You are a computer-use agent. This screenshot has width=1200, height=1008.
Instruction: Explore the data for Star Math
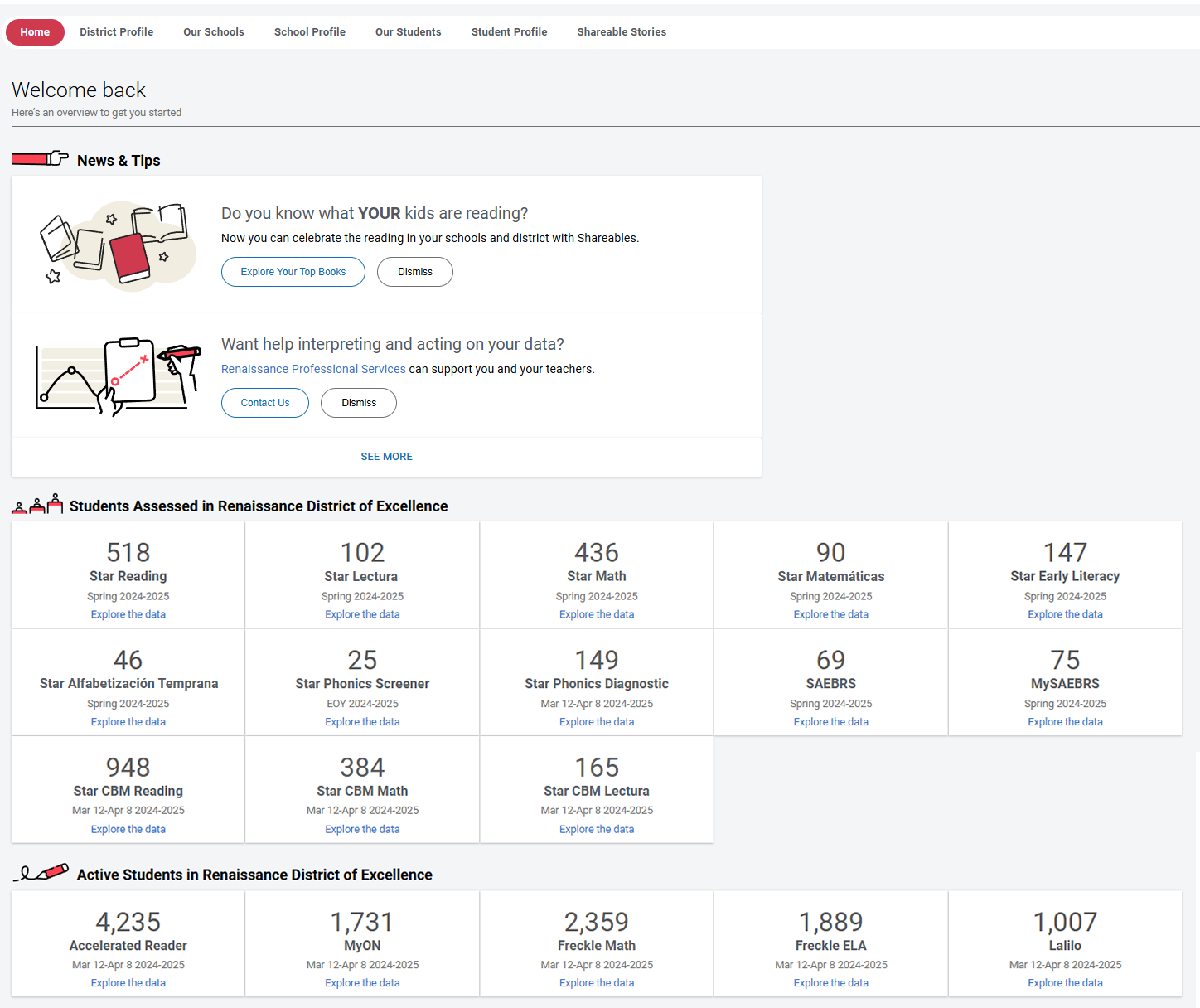(x=597, y=614)
